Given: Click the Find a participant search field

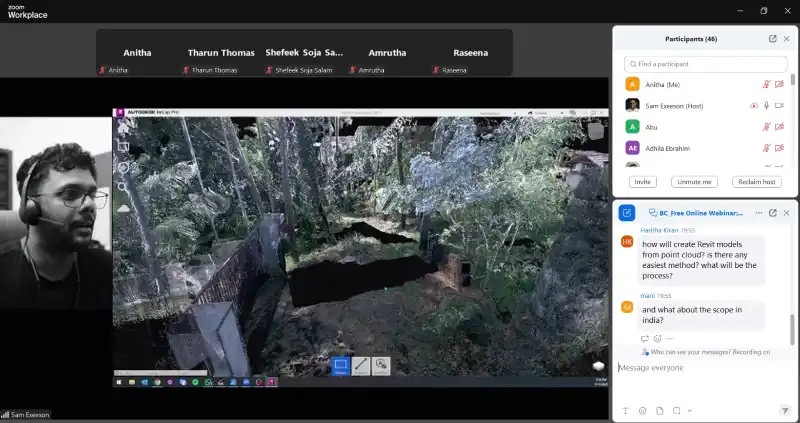Looking at the screenshot, I should (705, 64).
